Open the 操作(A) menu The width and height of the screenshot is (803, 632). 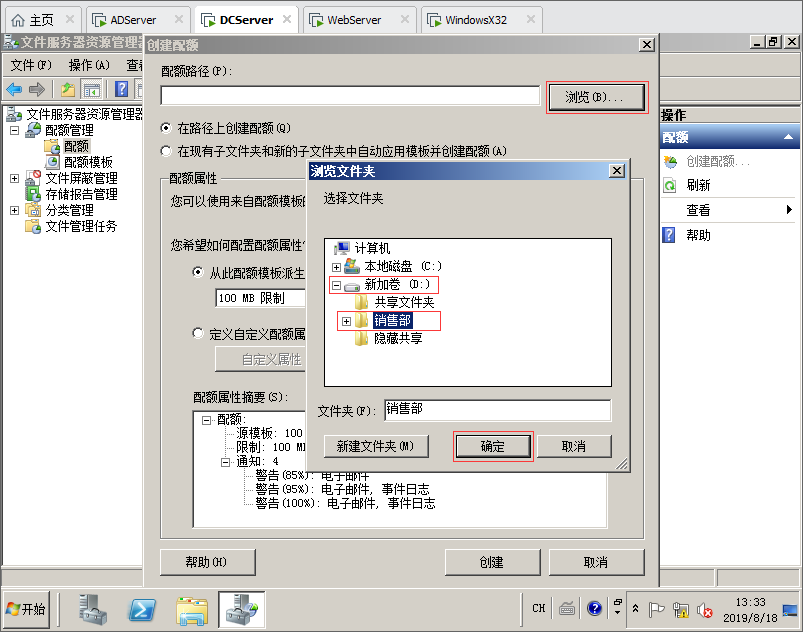pos(89,65)
